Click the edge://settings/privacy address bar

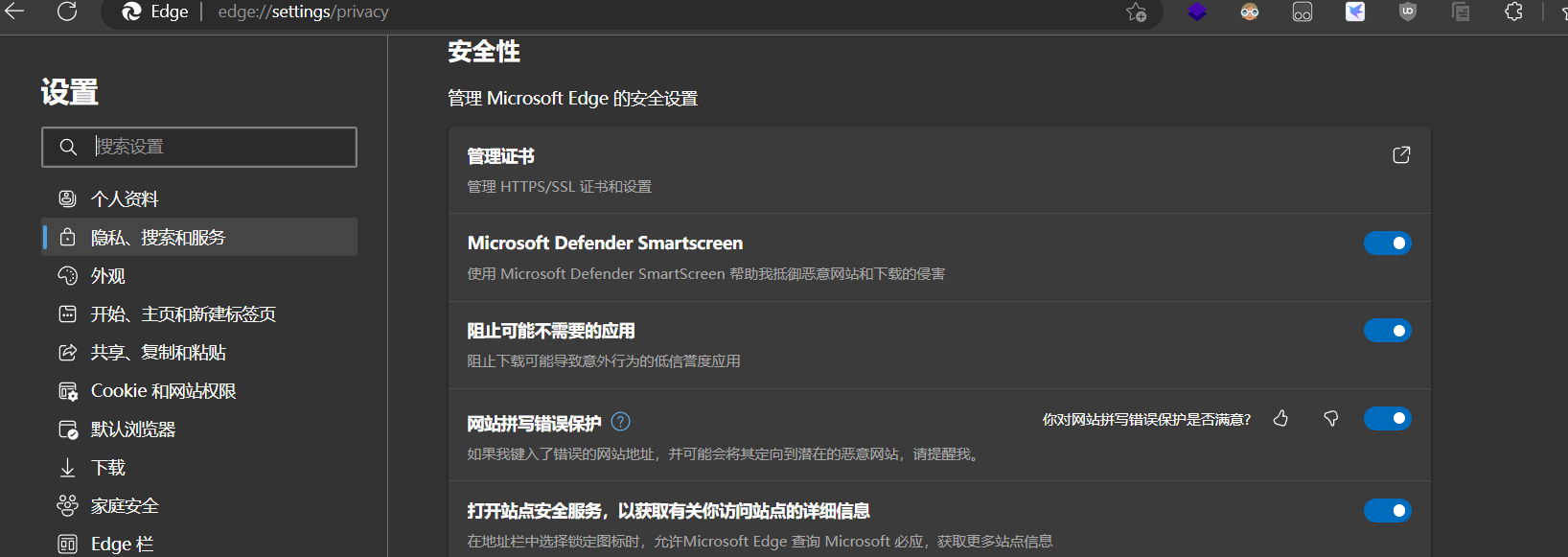633,12
